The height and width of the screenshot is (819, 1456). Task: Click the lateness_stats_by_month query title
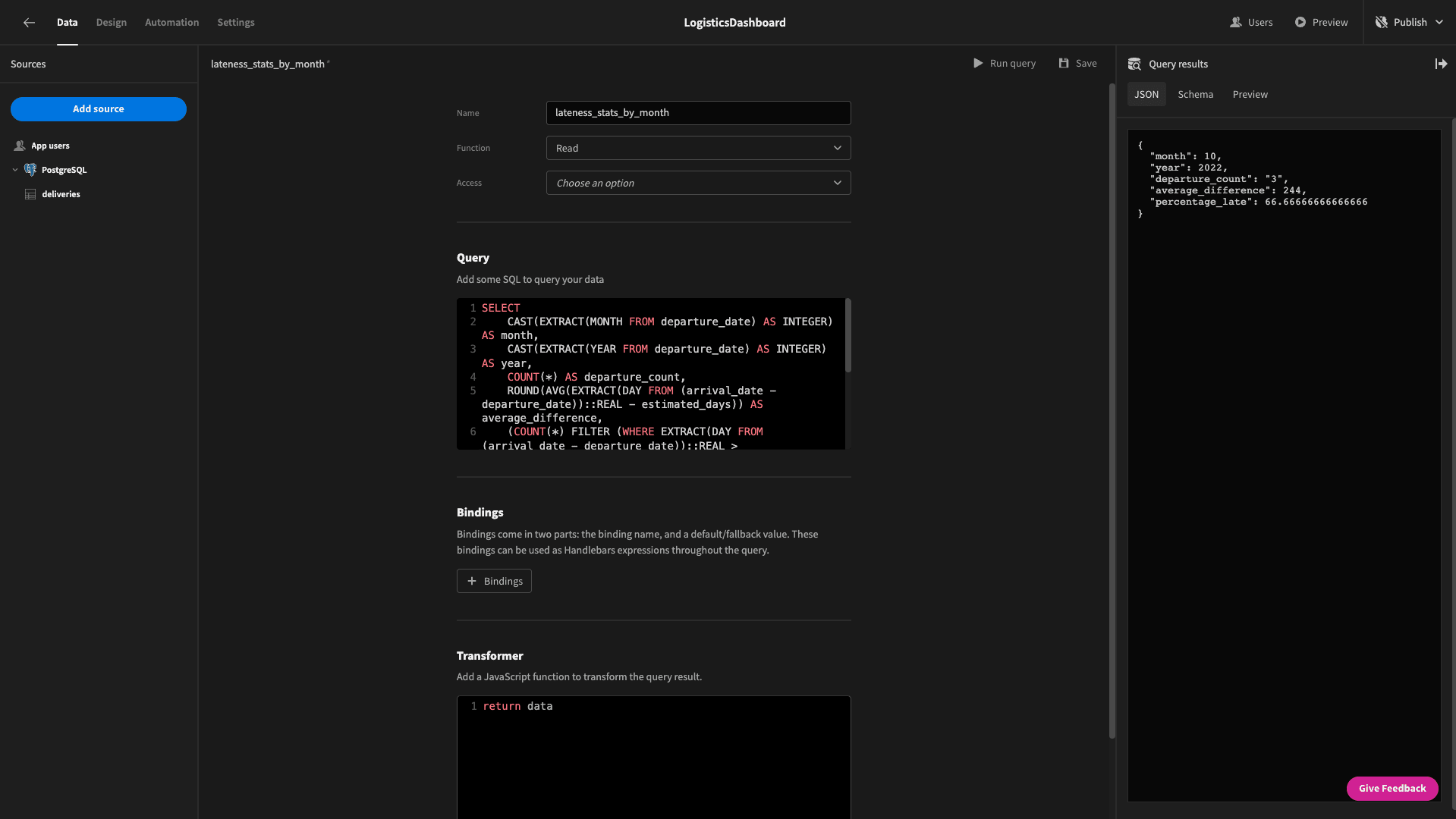[x=268, y=64]
